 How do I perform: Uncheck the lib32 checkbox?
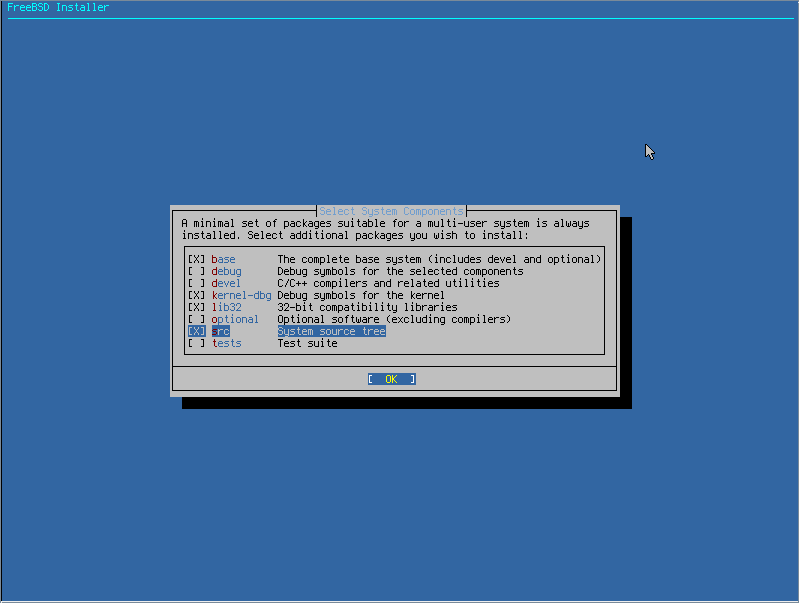point(196,307)
